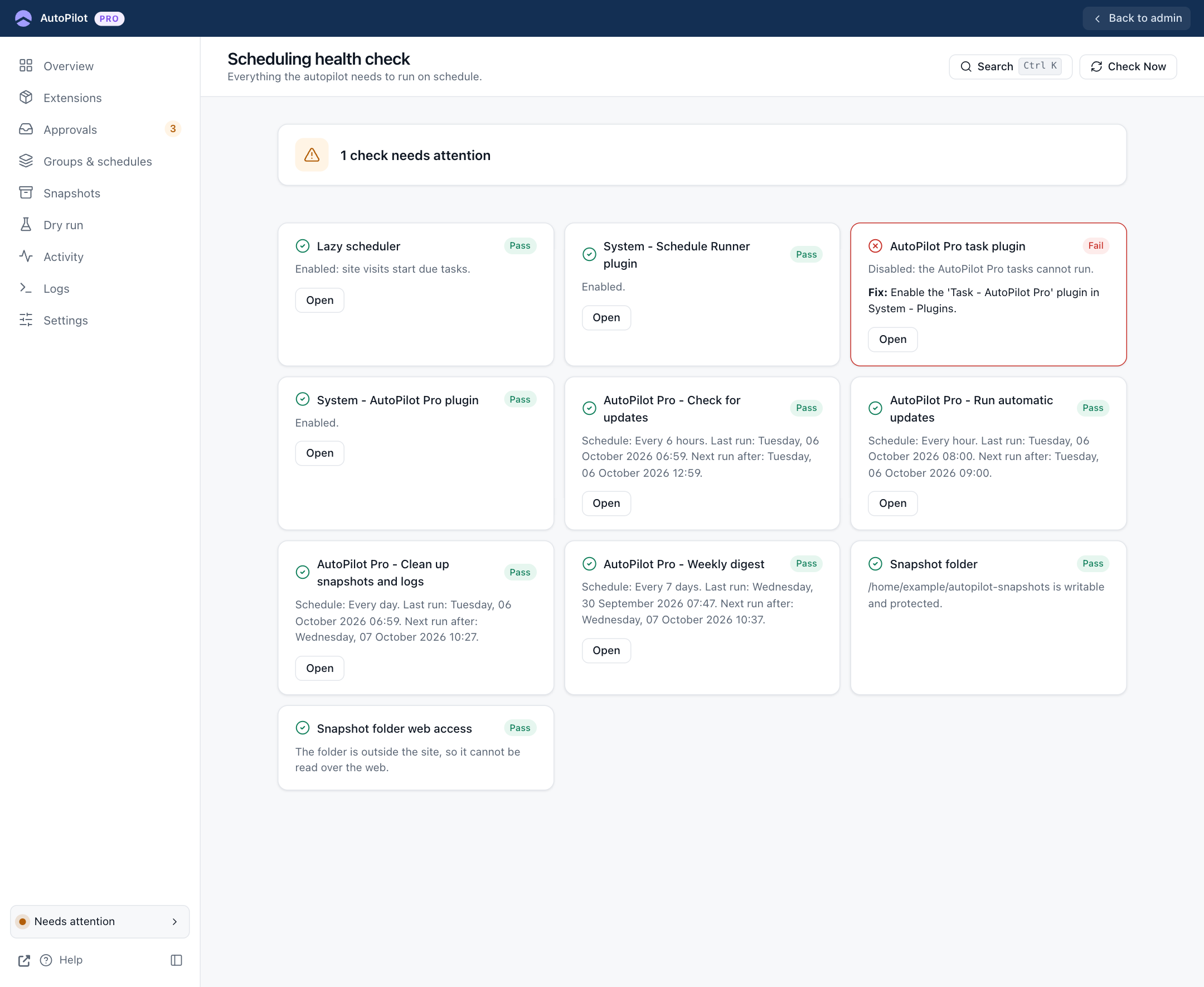Click the Overview grid icon in sidebar
This screenshot has height=987, width=1204.
tap(26, 65)
